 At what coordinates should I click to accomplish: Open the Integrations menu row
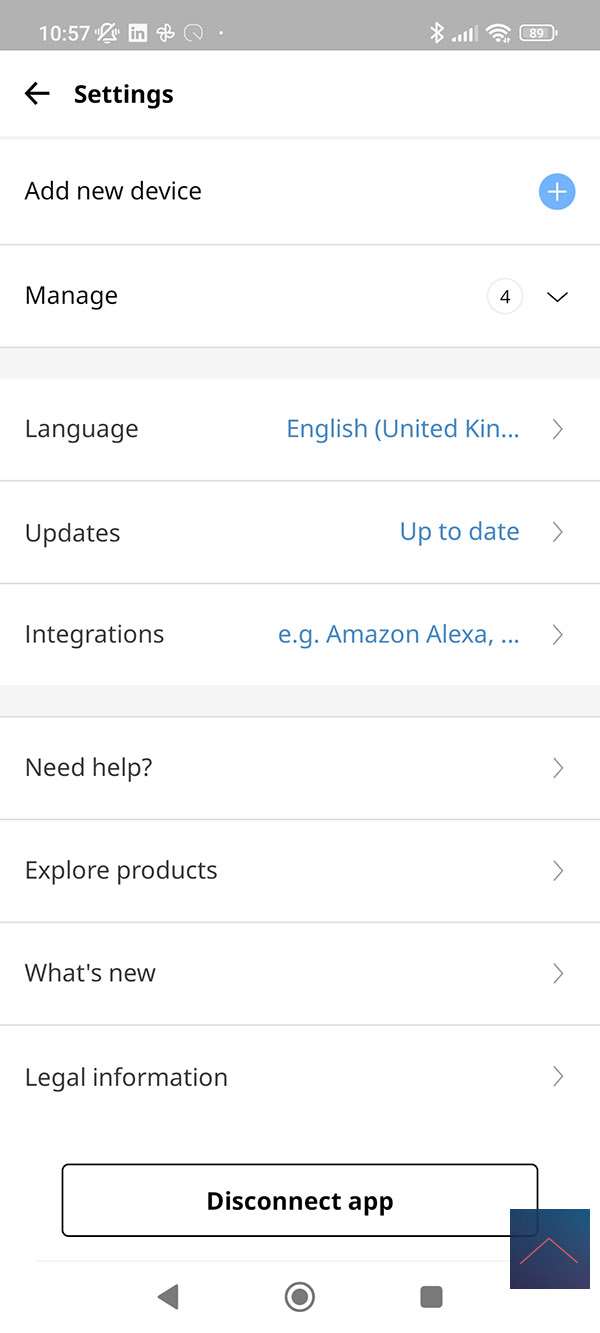click(x=94, y=635)
